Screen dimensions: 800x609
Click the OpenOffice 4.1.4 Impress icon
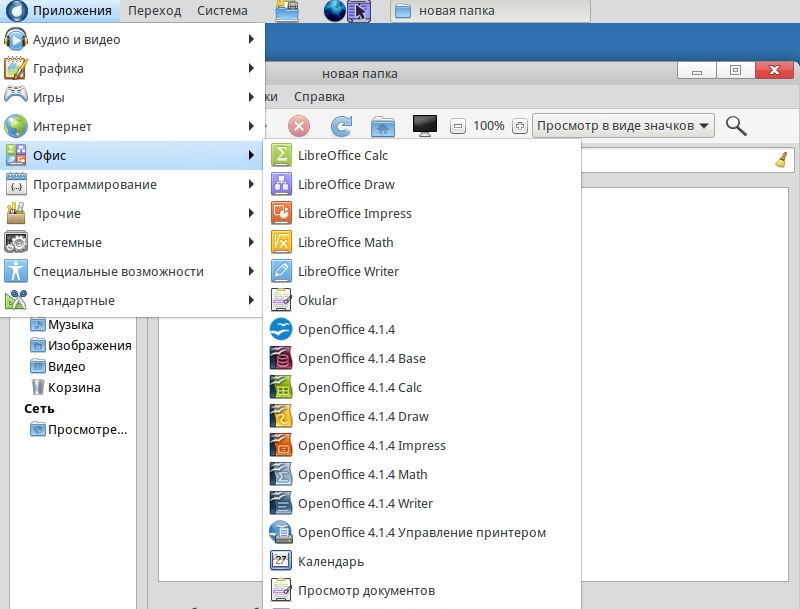[x=281, y=445]
